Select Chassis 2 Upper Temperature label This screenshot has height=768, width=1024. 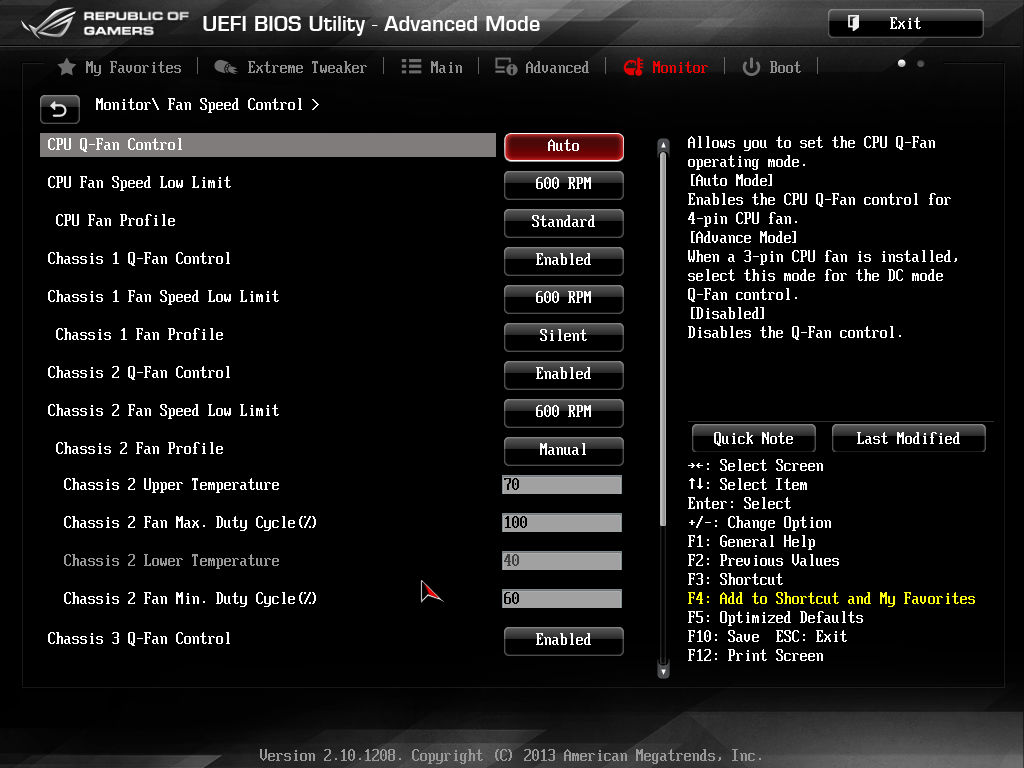click(172, 485)
